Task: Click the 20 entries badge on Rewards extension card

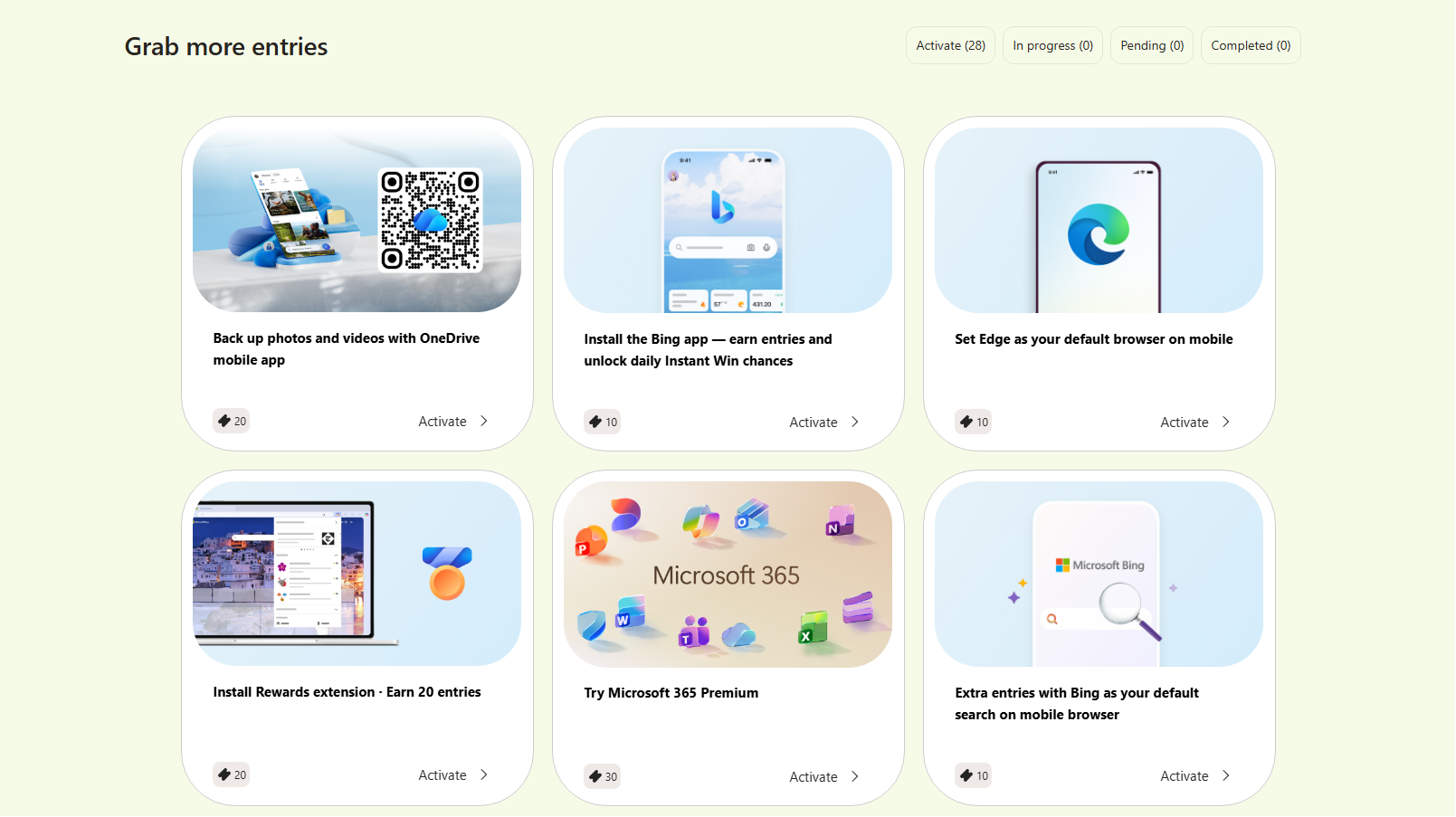Action: [232, 774]
